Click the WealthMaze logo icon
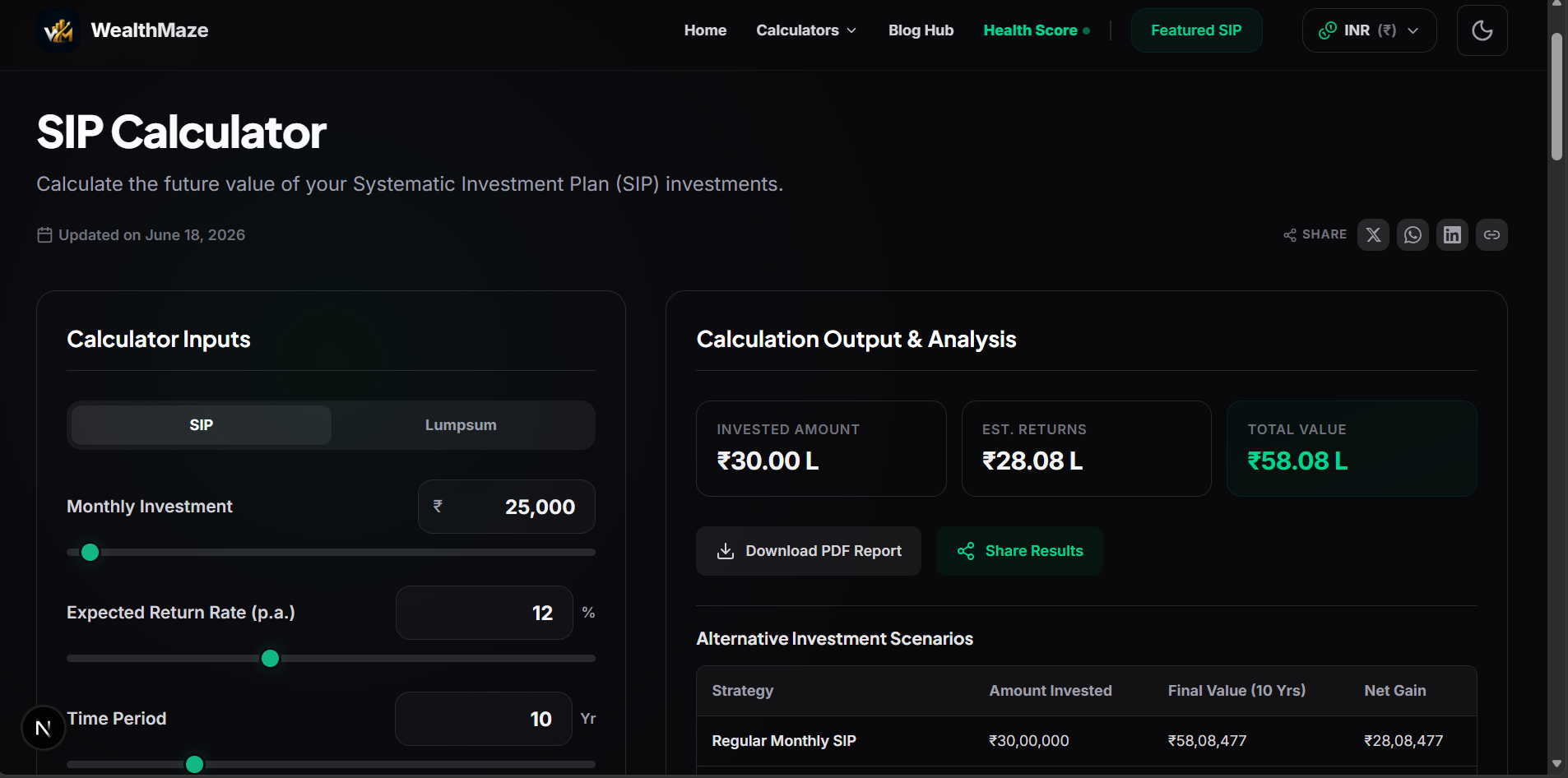The width and height of the screenshot is (1568, 778). tap(58, 30)
